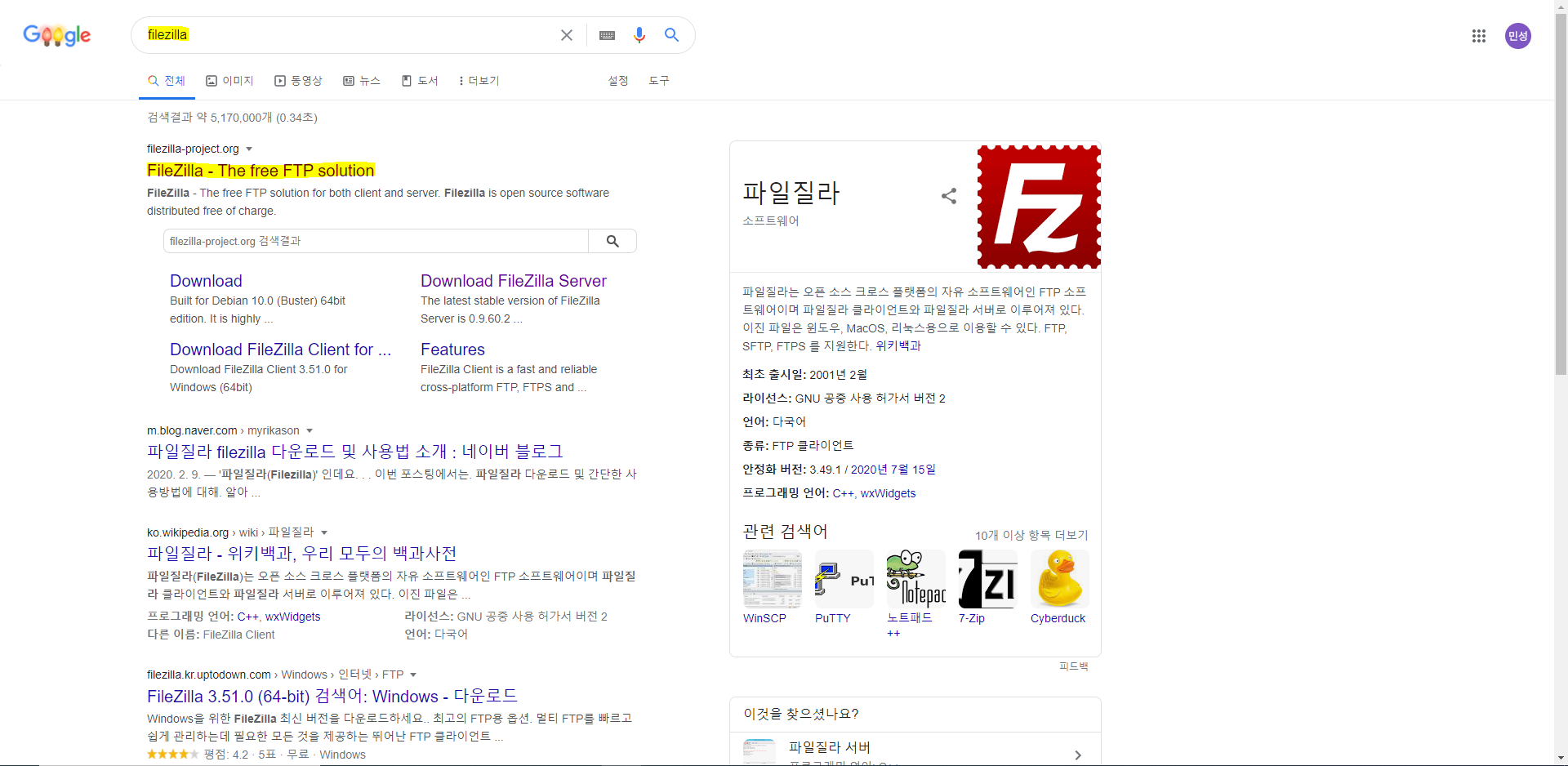The width and height of the screenshot is (1568, 766).
Task: Open Naver blog 파일질라 다운로드 result
Action: click(355, 452)
